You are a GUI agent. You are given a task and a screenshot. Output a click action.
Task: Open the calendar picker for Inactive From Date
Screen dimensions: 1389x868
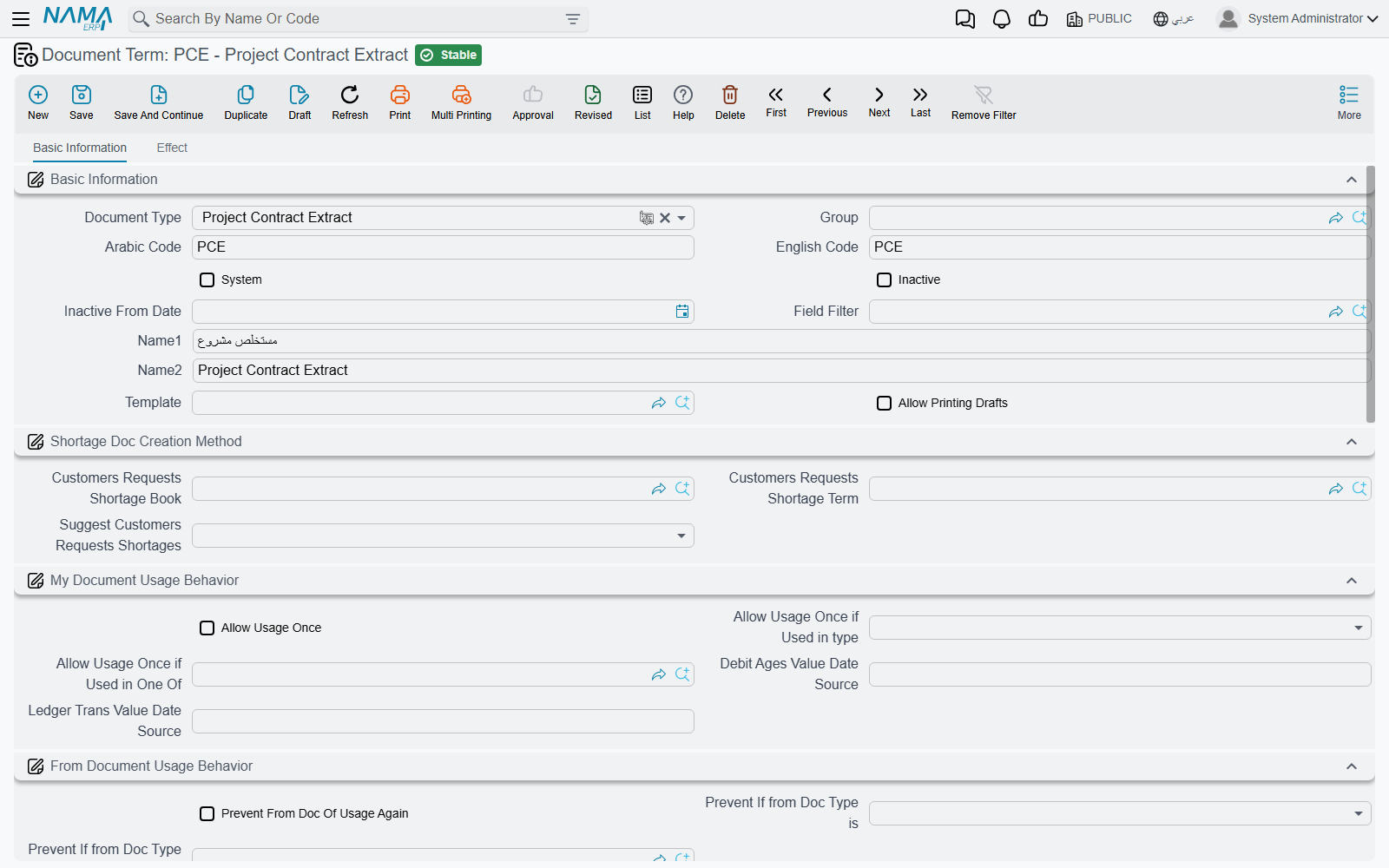click(x=682, y=312)
